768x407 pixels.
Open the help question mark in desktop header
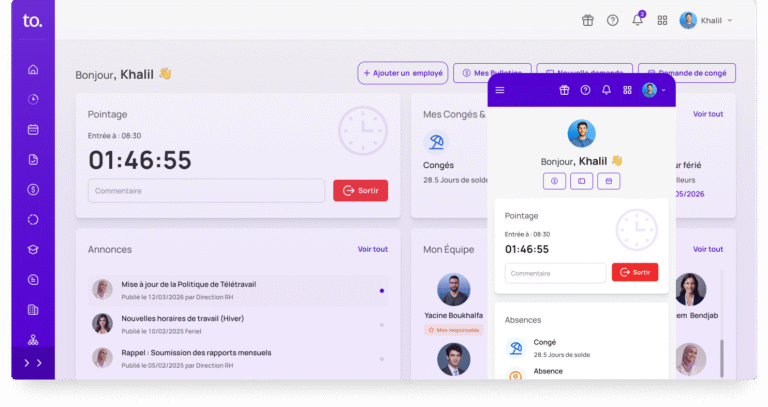click(x=612, y=20)
